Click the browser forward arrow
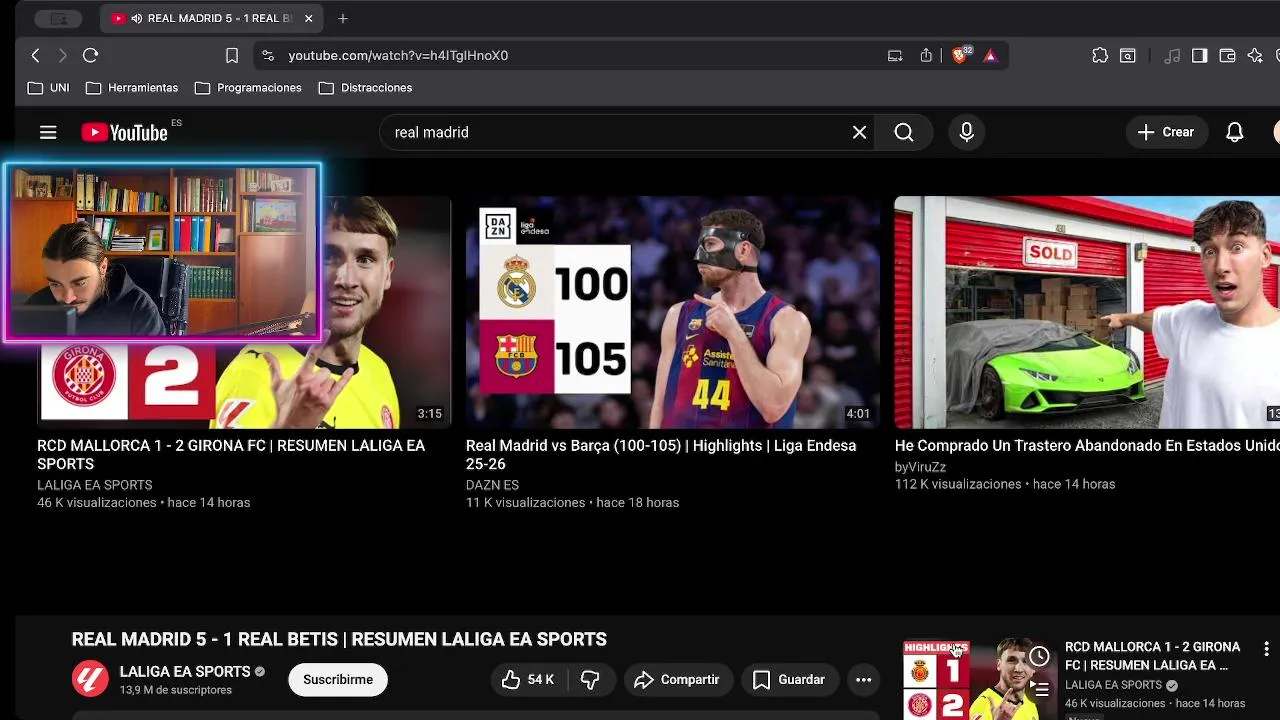1280x720 pixels. click(x=62, y=56)
